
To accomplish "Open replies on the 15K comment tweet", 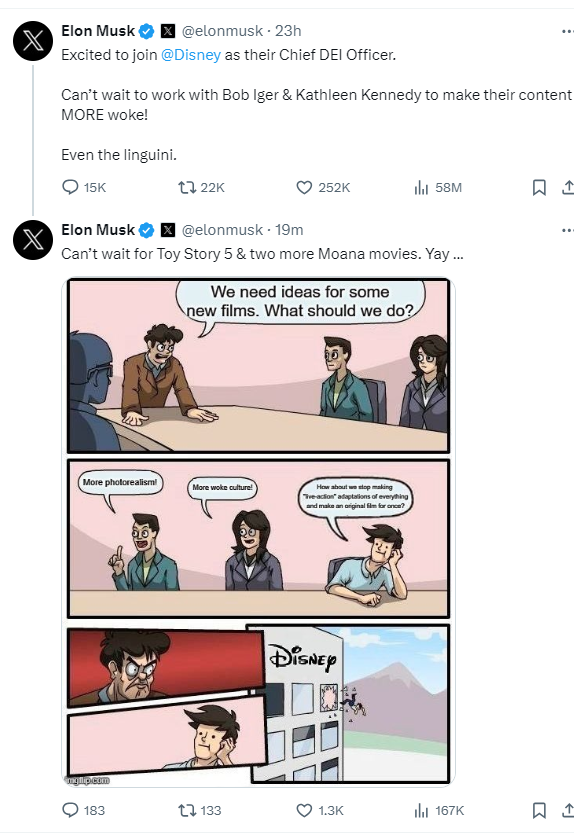I will click(x=84, y=188).
